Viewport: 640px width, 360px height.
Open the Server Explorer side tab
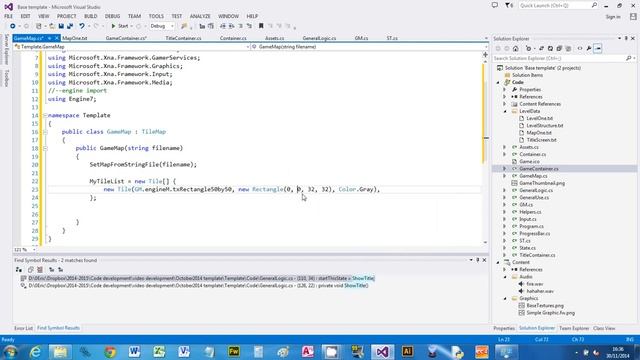[x=6, y=49]
